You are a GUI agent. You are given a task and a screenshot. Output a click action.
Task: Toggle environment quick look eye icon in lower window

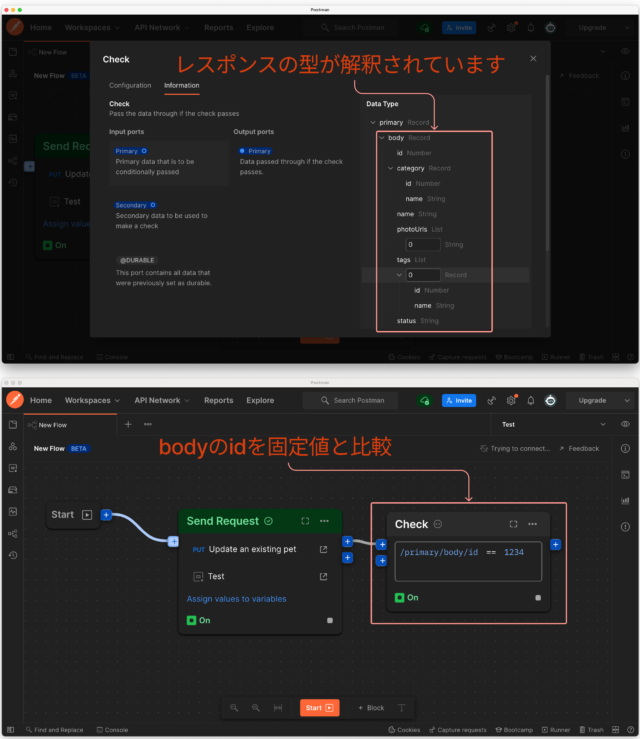(625, 424)
